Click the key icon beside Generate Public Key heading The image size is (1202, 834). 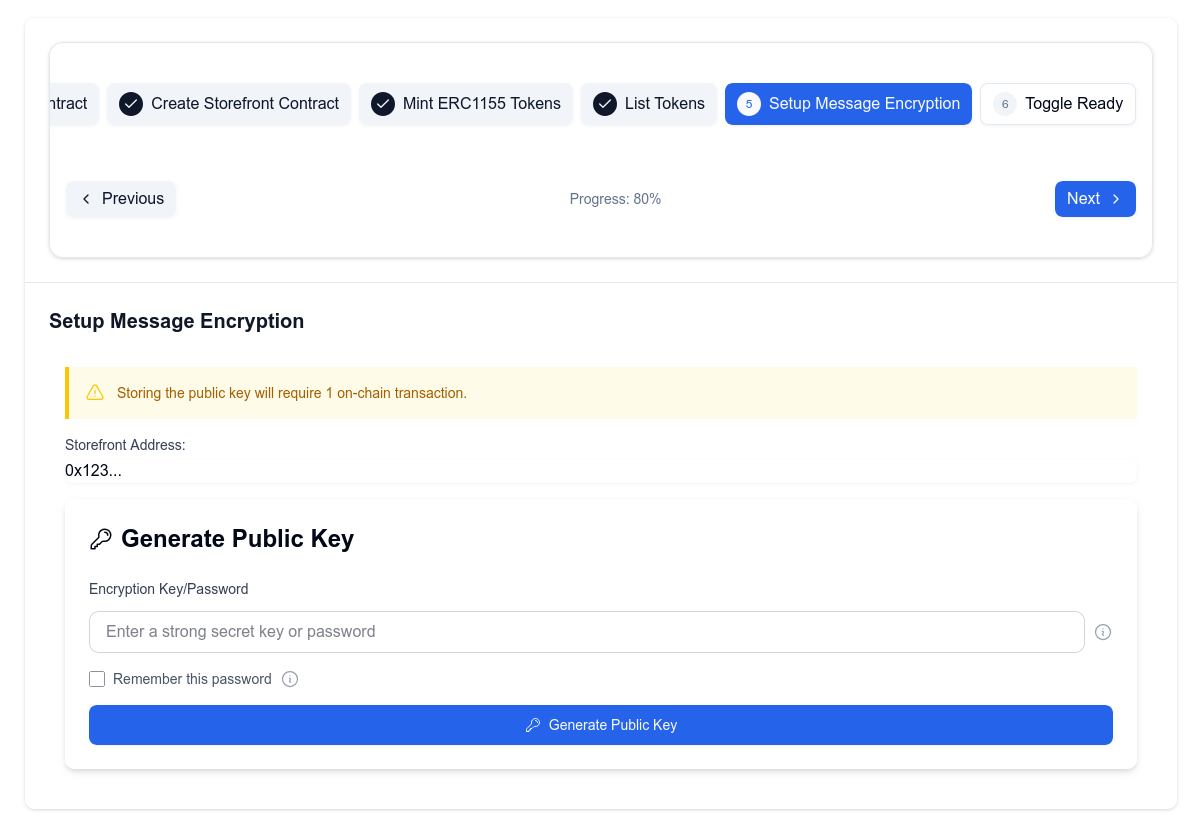tap(100, 538)
